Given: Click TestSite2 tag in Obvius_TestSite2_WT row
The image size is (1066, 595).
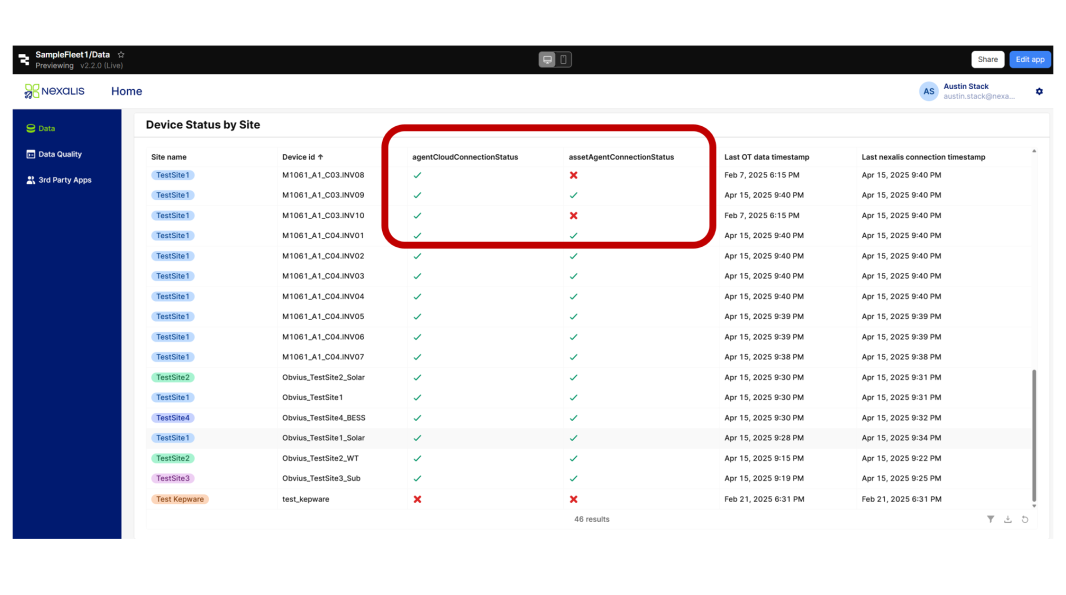Looking at the screenshot, I should (173, 458).
